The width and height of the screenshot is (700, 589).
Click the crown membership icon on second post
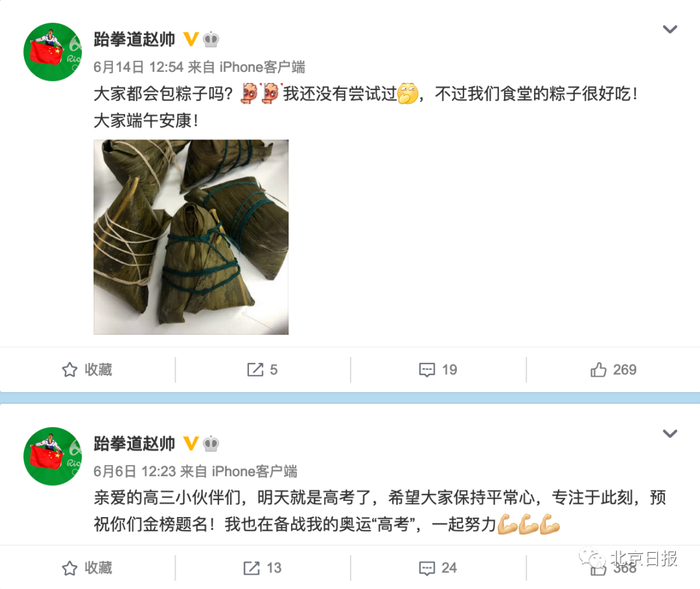click(211, 444)
